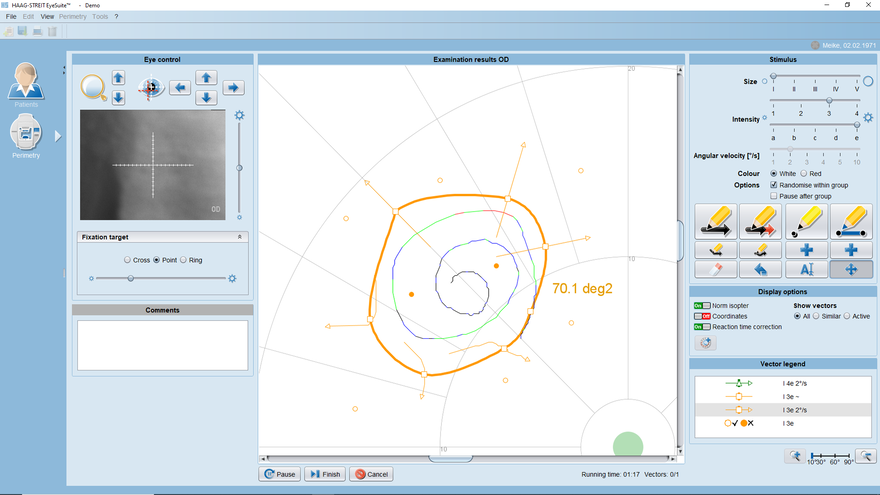The image size is (880, 495).
Task: Click the Patients icon in the sidebar
Action: point(26,82)
